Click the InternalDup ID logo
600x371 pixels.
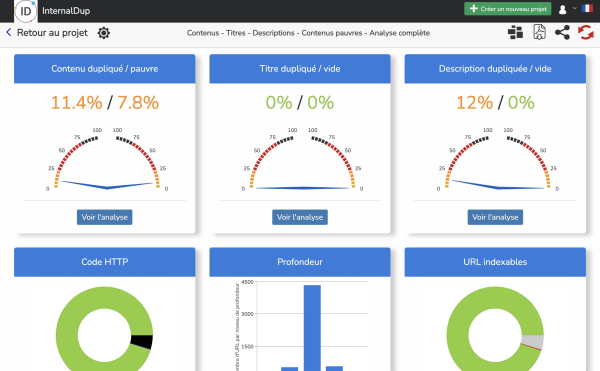[x=26, y=11]
